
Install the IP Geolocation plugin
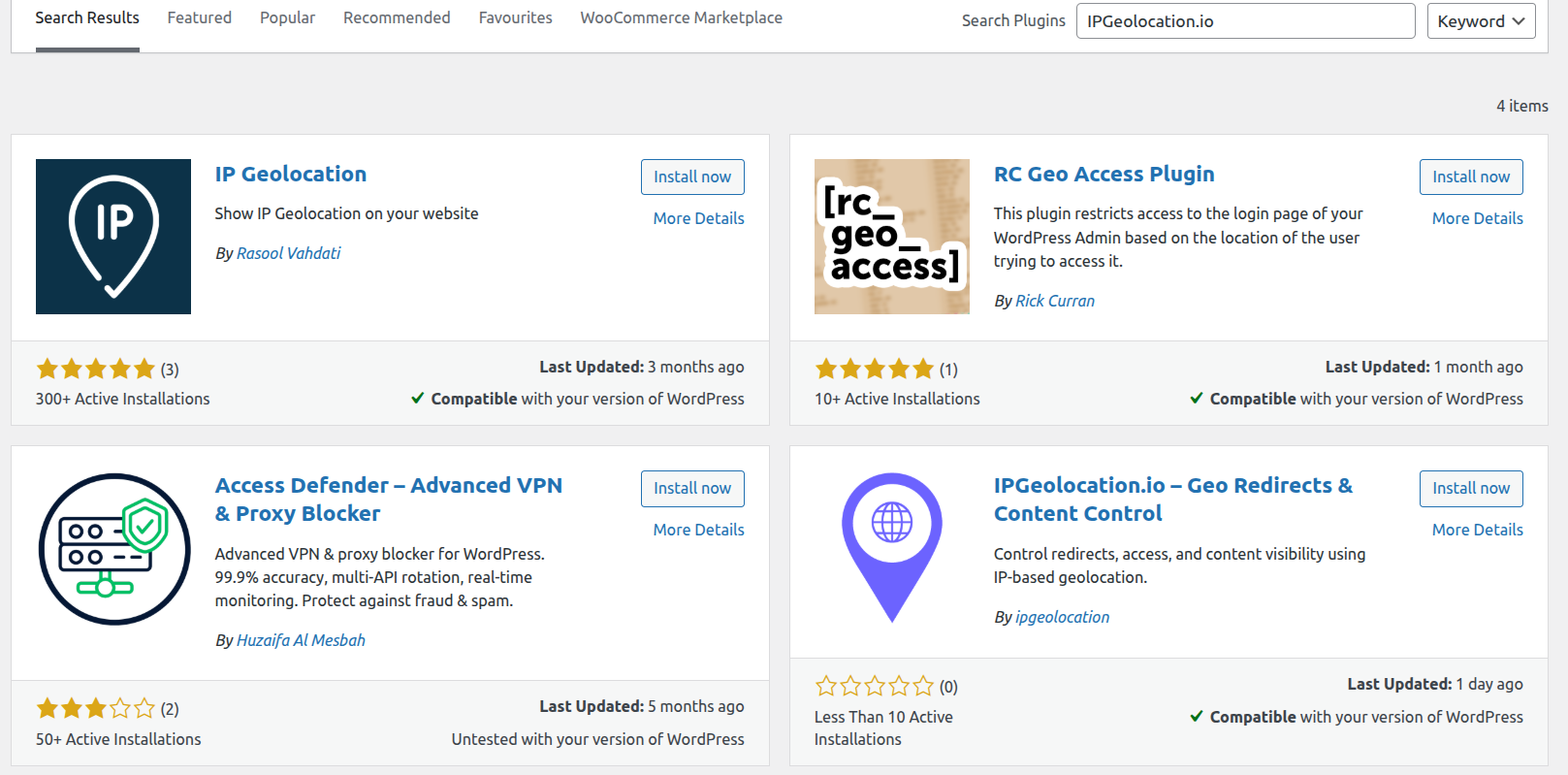click(692, 177)
